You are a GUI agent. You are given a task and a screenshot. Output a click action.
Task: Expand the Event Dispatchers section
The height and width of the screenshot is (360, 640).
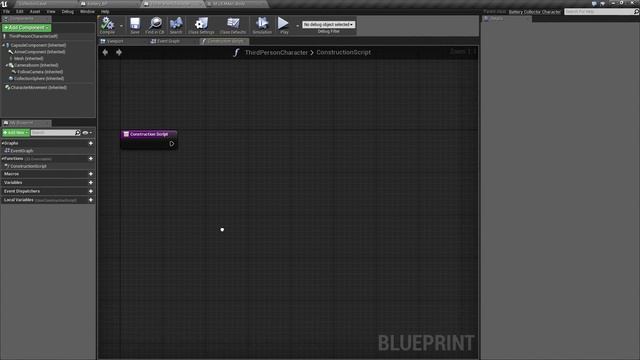click(22, 191)
